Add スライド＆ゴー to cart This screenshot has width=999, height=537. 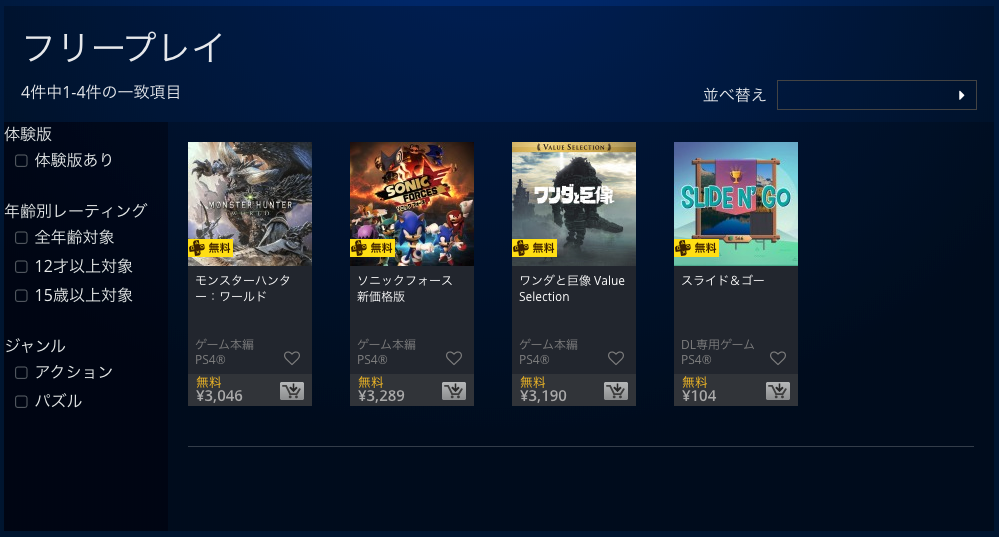click(777, 391)
